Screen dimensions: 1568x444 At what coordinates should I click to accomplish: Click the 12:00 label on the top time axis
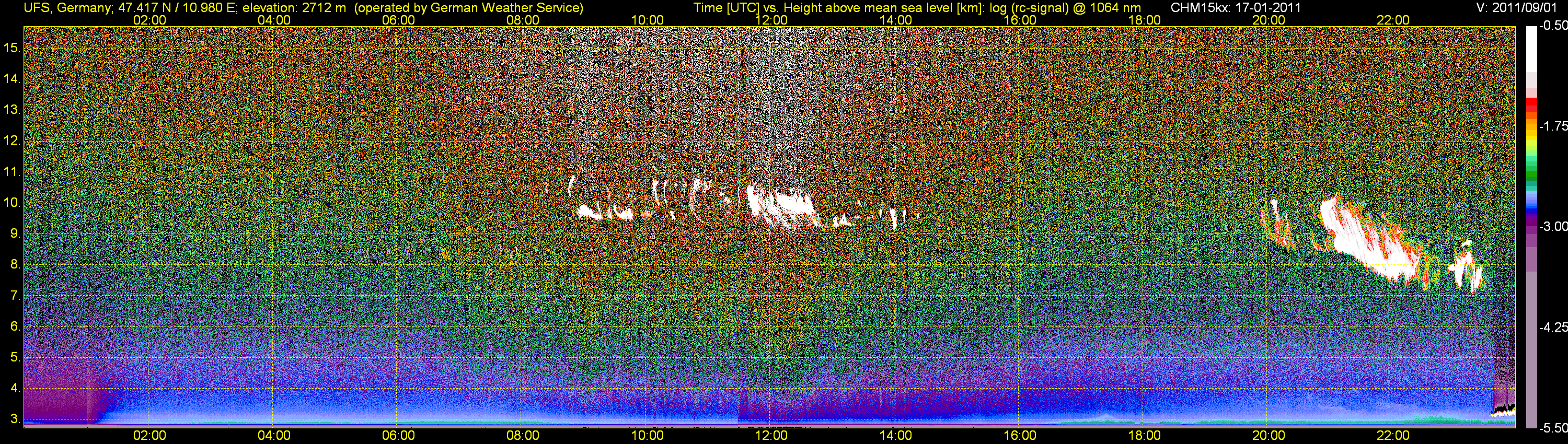(771, 20)
